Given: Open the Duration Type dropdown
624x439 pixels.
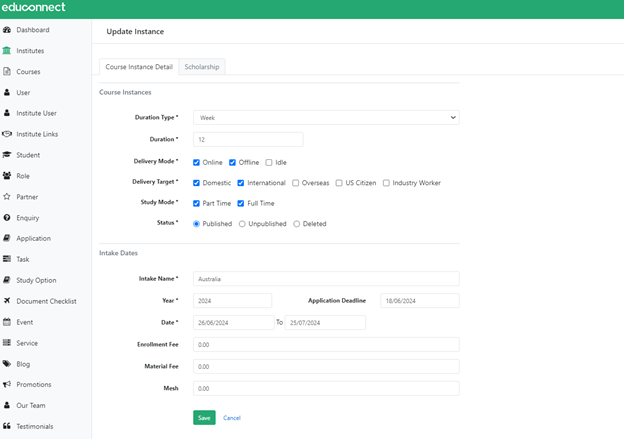Looking at the screenshot, I should (325, 117).
